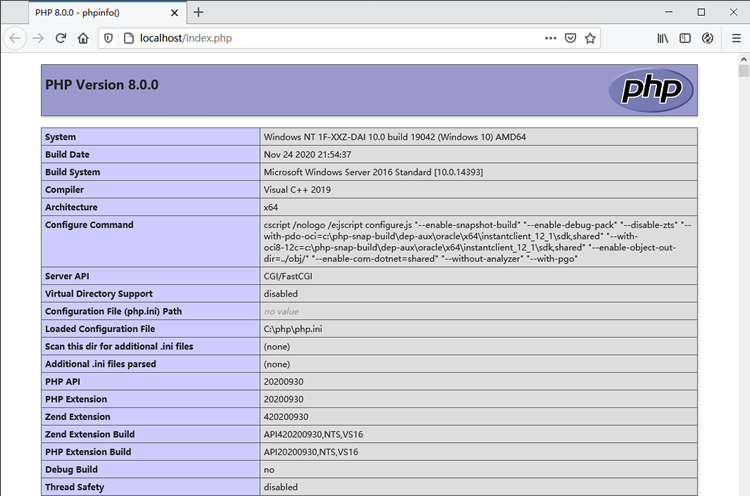Click the 'PHP API' row label
The image size is (750, 496).
point(63,382)
